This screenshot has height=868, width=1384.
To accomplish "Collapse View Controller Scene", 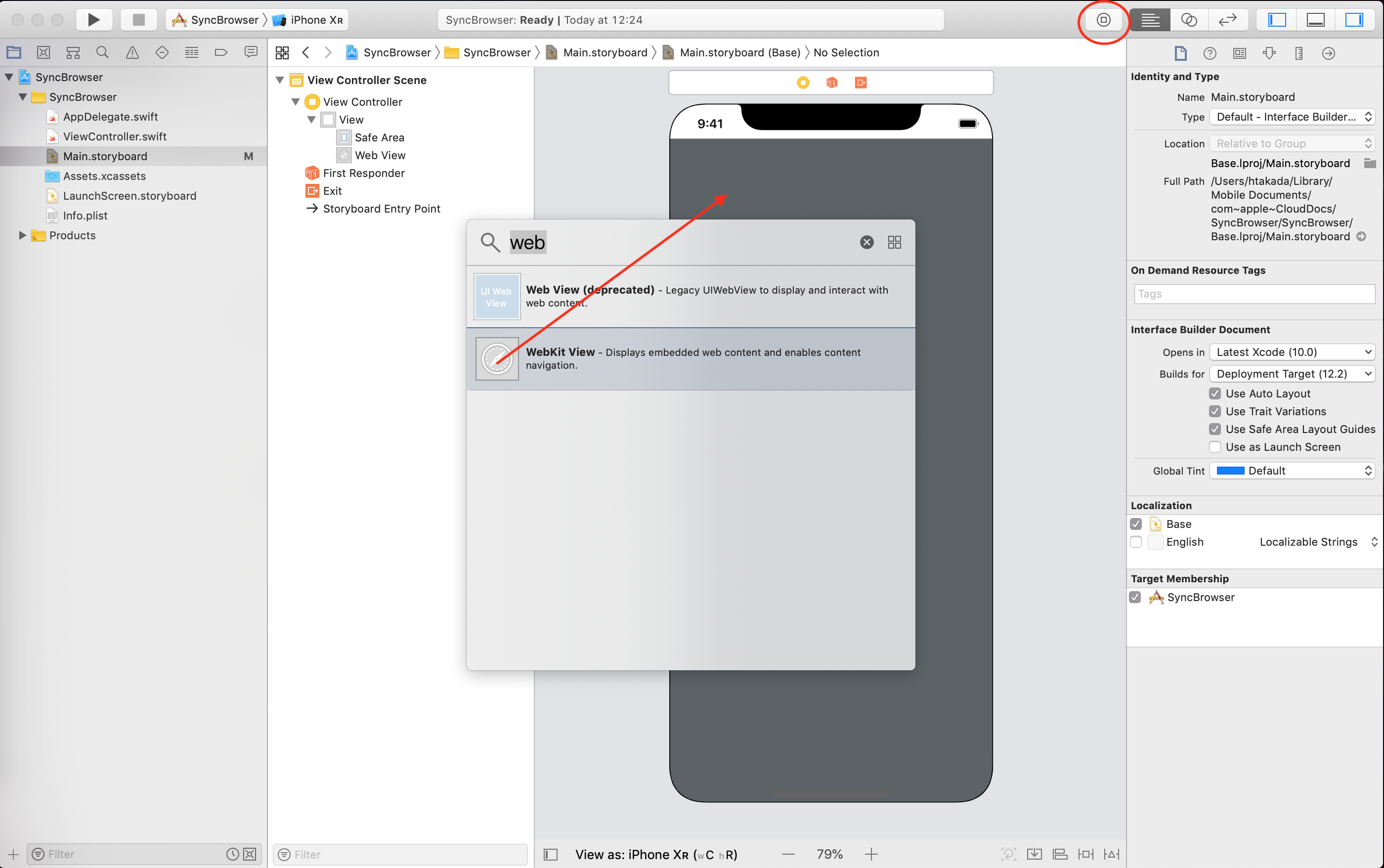I will pos(280,80).
